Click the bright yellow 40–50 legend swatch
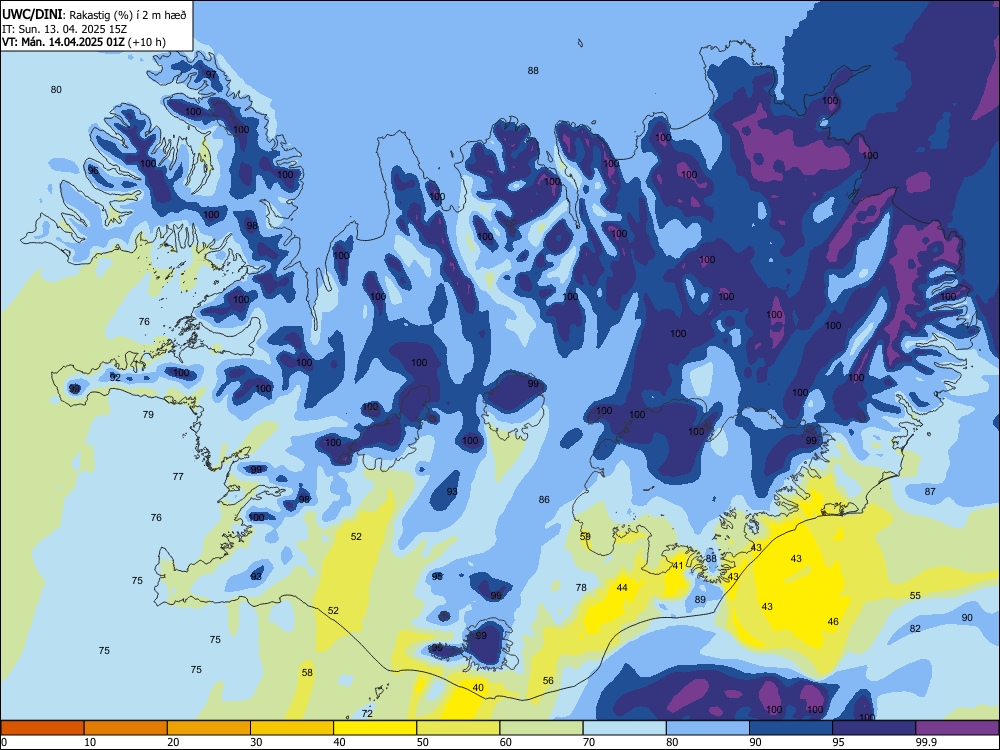The height and width of the screenshot is (750, 1000). tap(375, 728)
